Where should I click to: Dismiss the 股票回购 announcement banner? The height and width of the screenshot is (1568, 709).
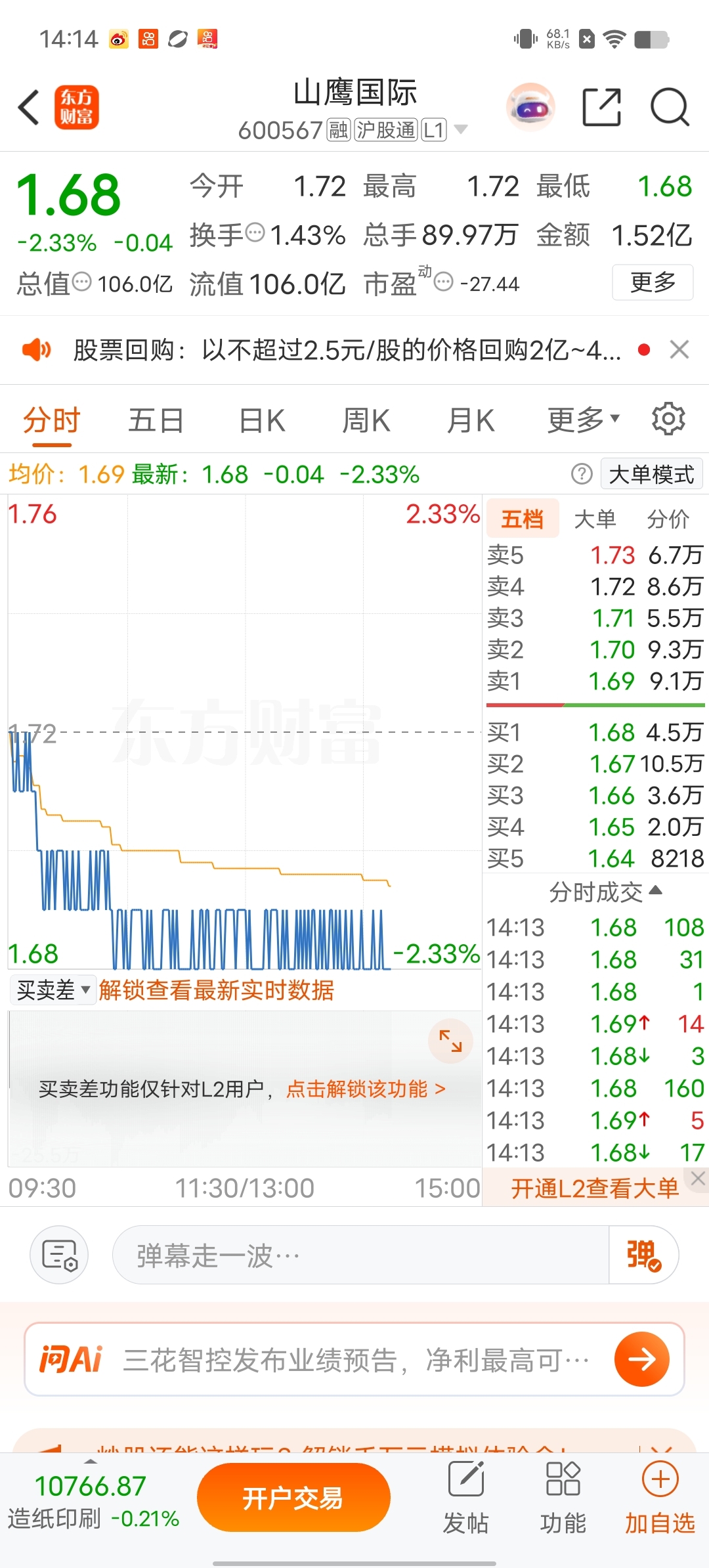[679, 350]
